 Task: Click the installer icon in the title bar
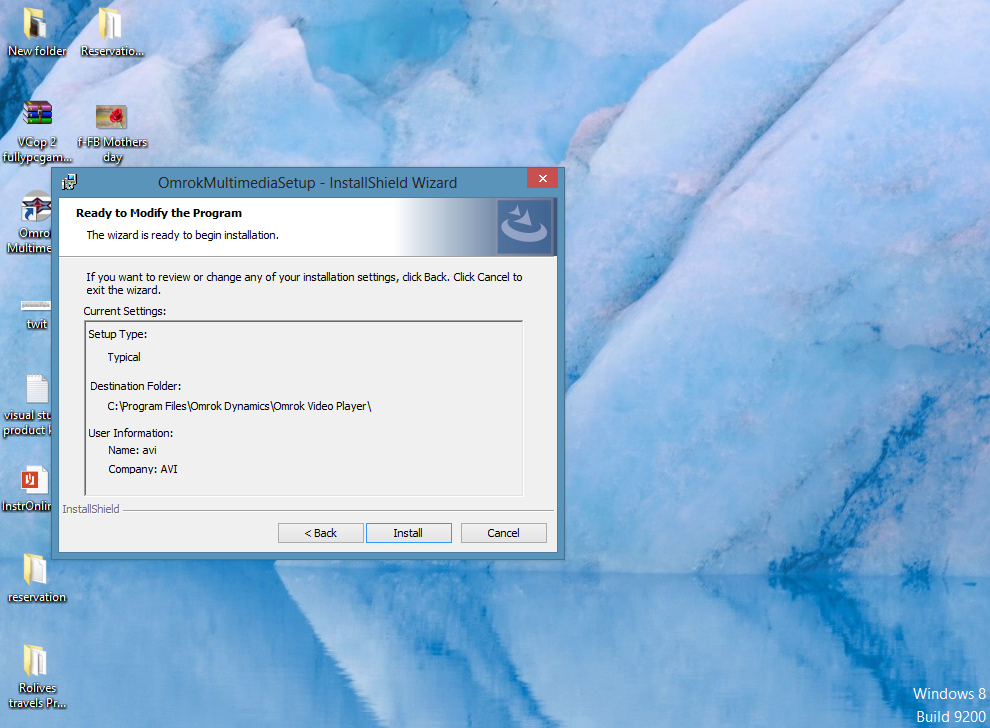[69, 182]
